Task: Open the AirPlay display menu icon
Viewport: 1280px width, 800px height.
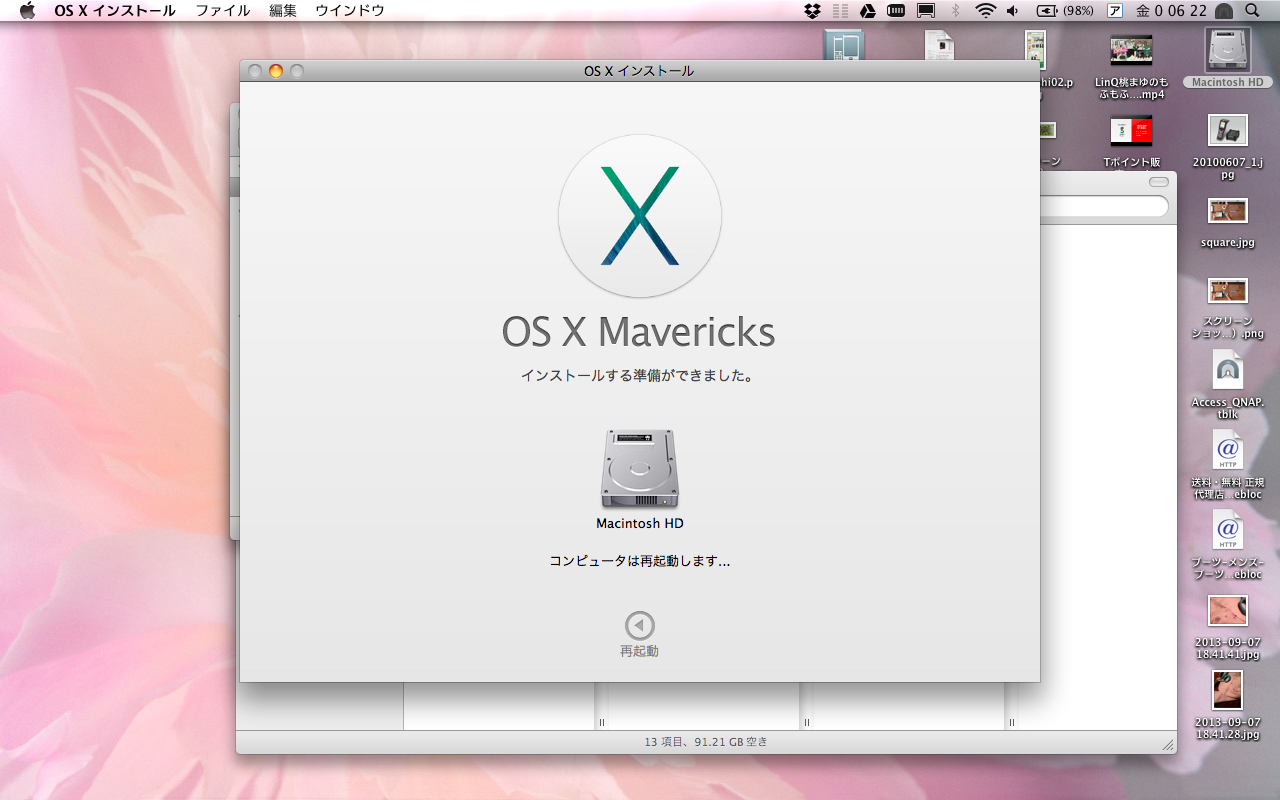Action: (x=926, y=11)
